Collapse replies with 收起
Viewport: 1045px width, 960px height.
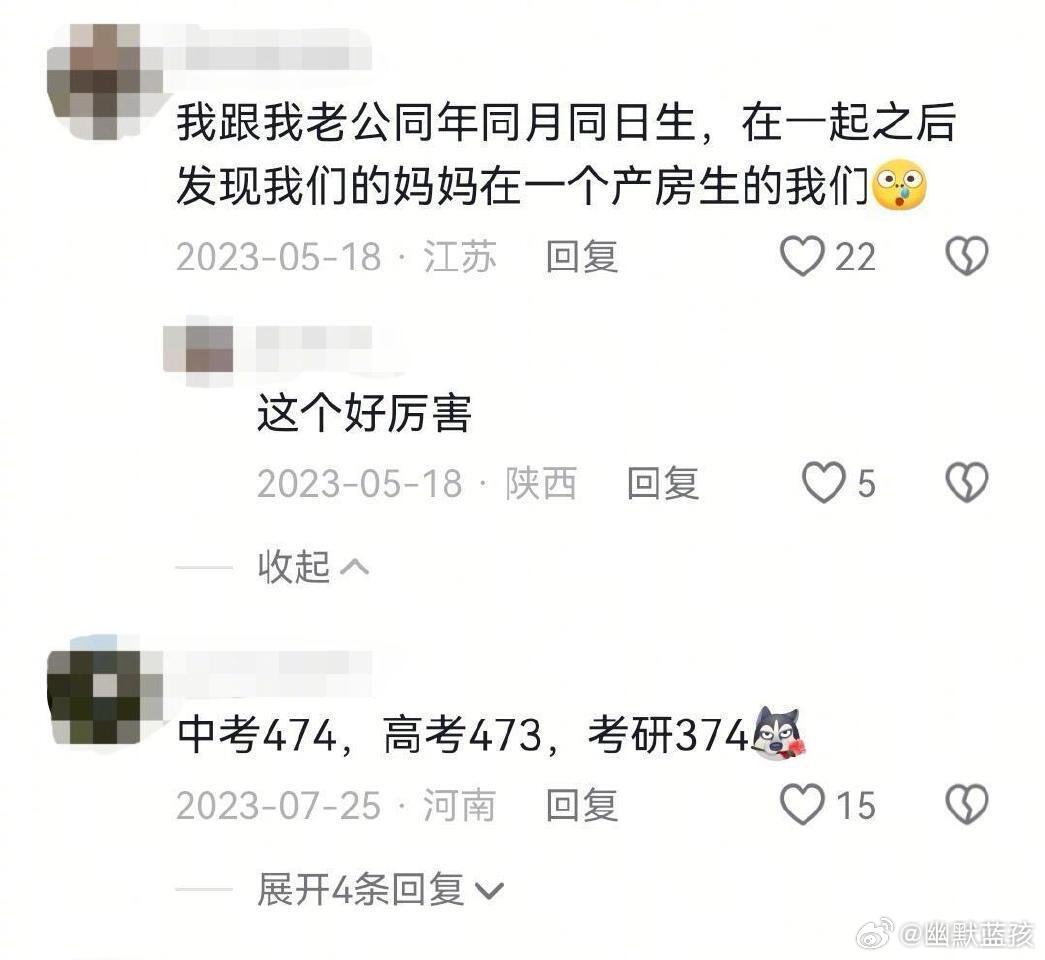313,567
